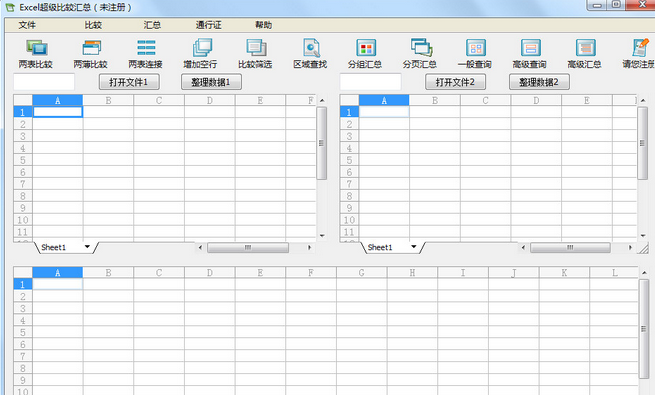655x395 pixels.
Task: Expand the Sheet1 dropdown in the left grid
Action: (x=87, y=247)
